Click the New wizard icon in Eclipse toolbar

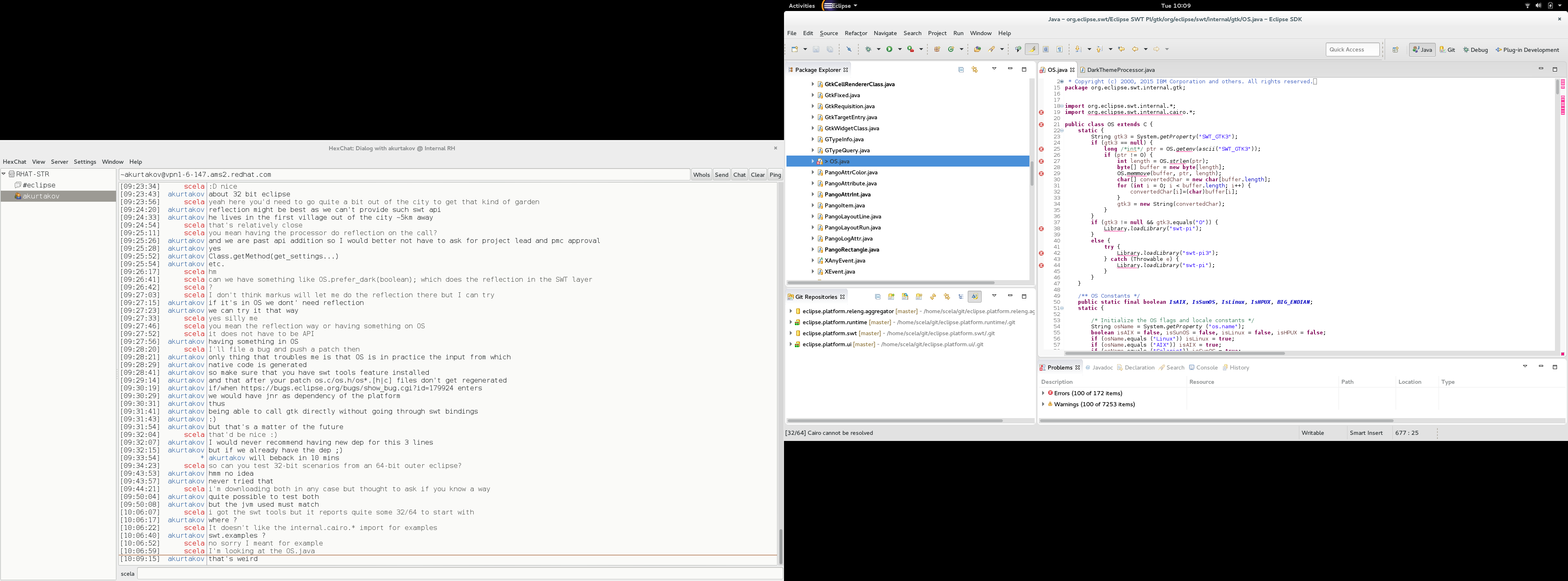(x=795, y=49)
